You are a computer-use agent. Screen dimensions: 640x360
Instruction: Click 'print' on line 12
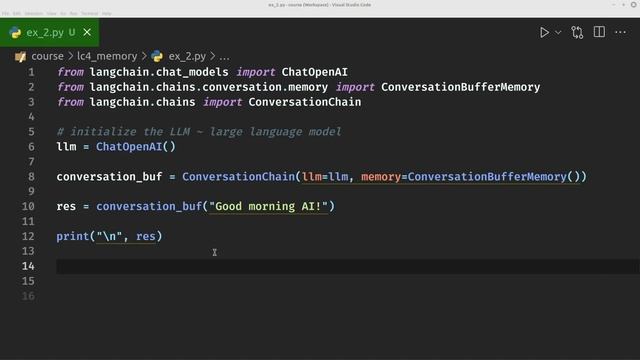point(73,236)
